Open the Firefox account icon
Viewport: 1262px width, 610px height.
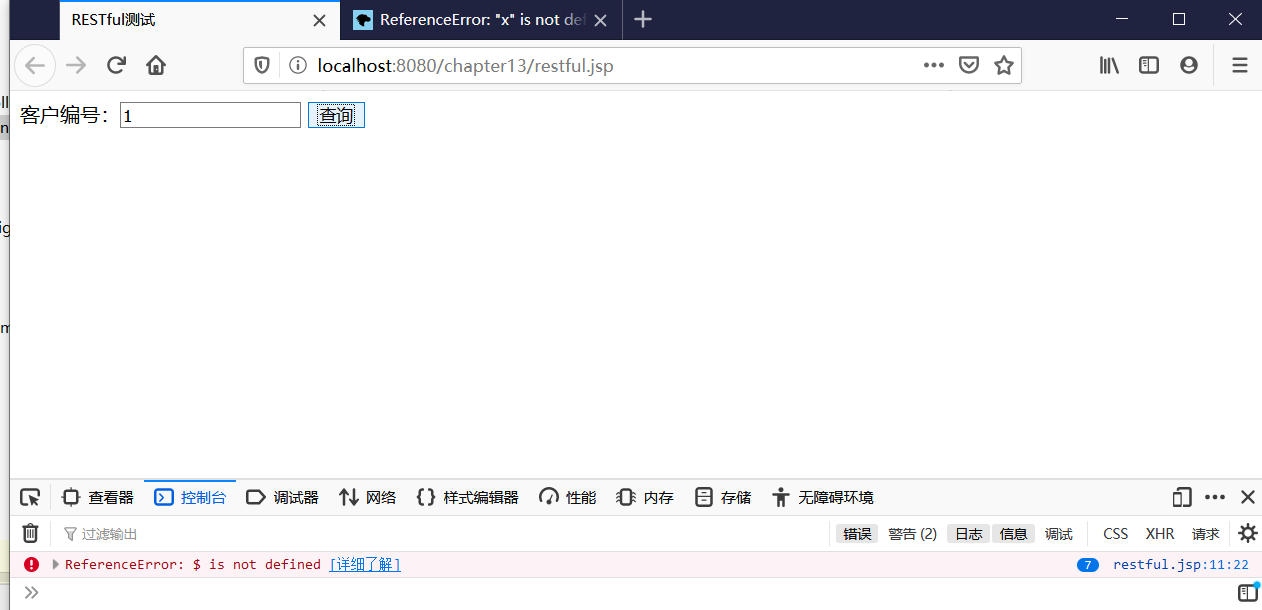pyautogui.click(x=1188, y=65)
